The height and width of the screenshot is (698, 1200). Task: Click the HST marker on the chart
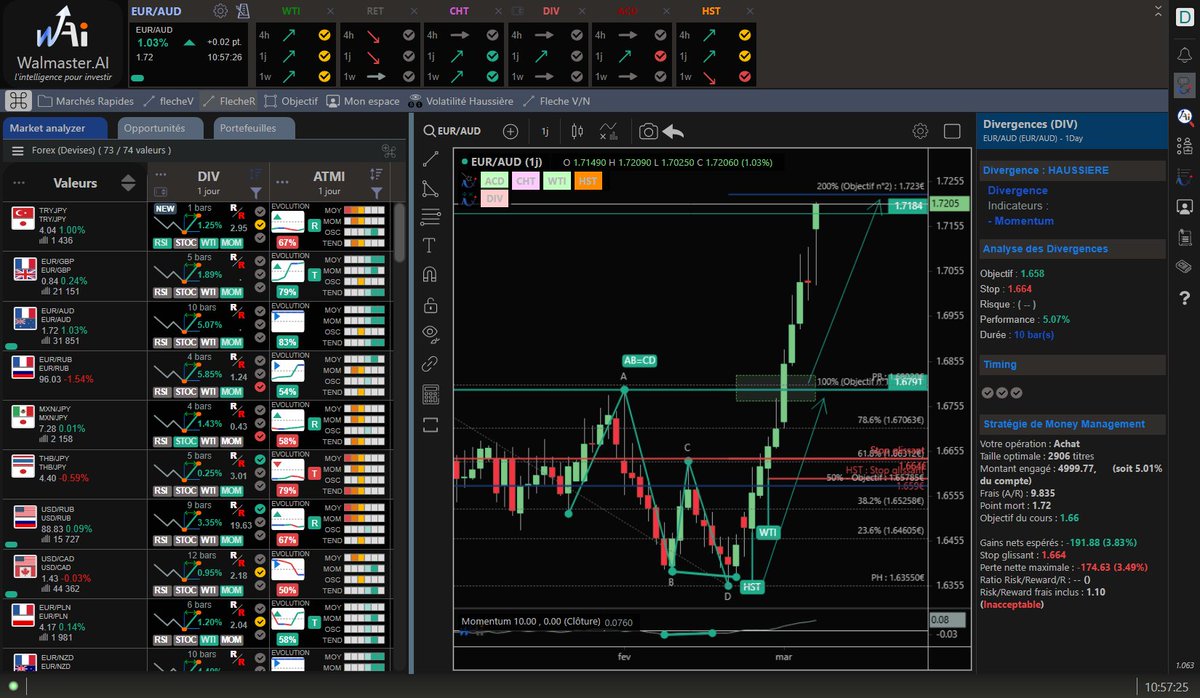752,586
